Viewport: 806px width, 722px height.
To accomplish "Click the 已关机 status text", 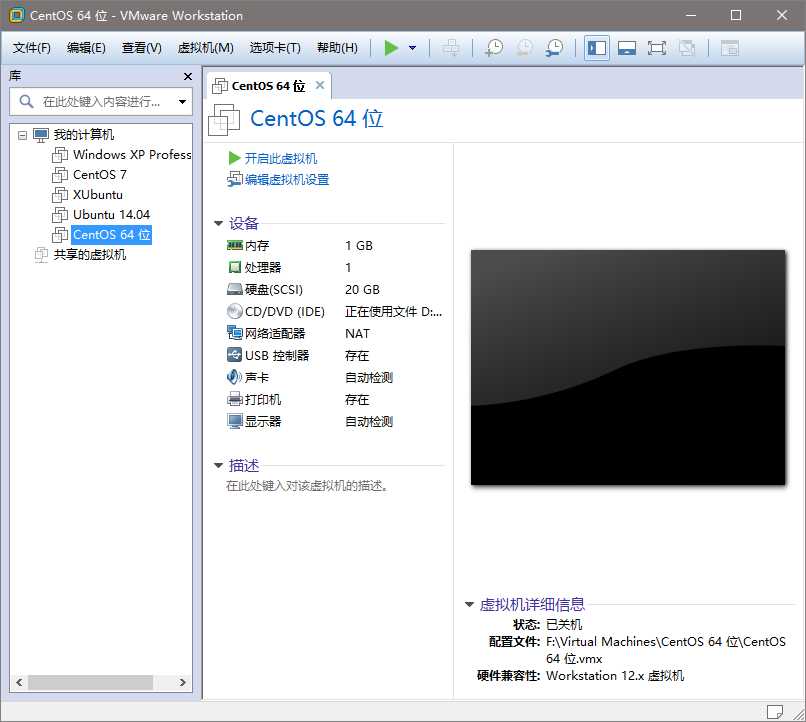I will (x=564, y=625).
